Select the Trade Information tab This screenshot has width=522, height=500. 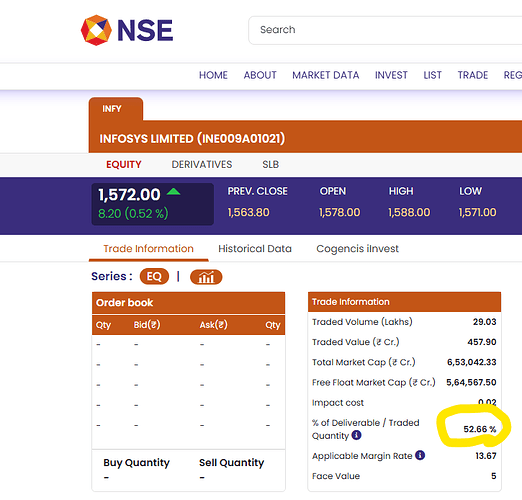[x=148, y=249]
